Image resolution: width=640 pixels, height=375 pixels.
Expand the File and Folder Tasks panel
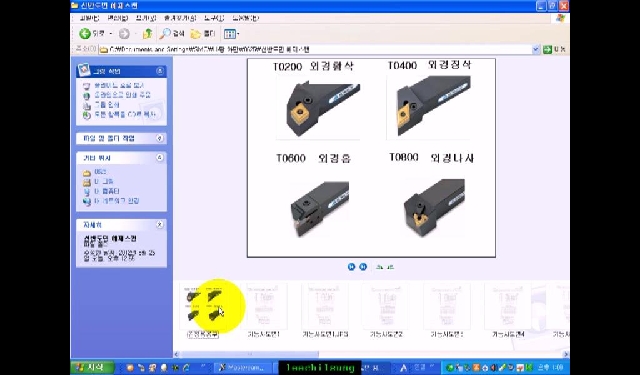160,138
